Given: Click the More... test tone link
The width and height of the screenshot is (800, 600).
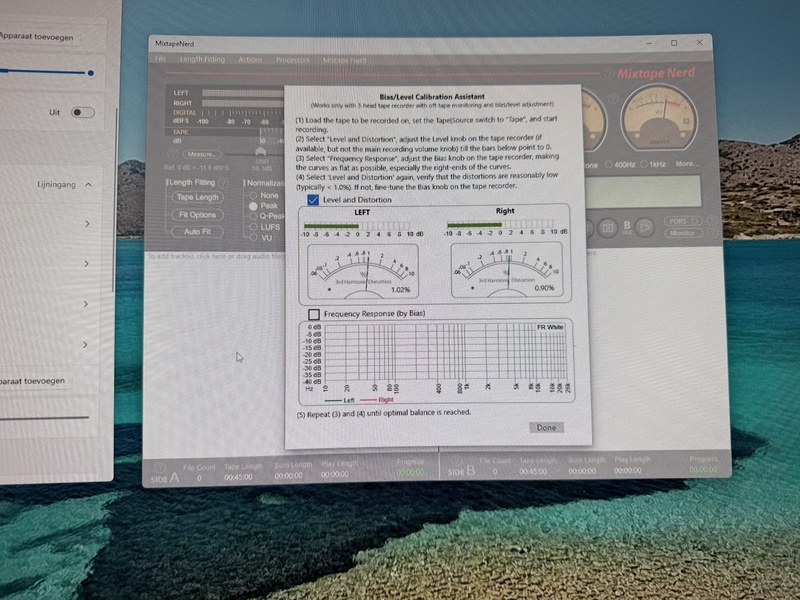Looking at the screenshot, I should tap(688, 164).
